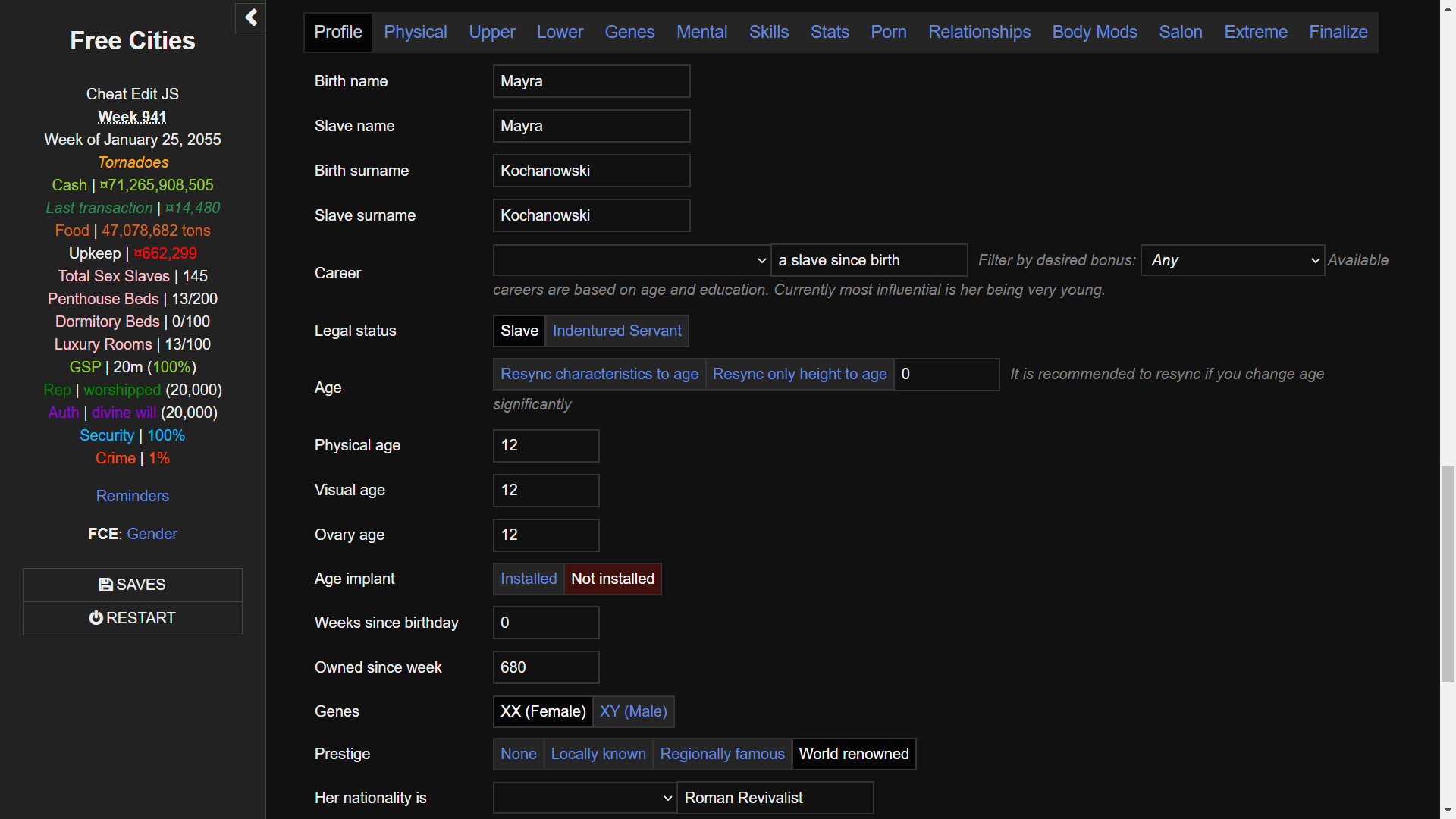The width and height of the screenshot is (1456, 819).
Task: Click the Physical age field
Action: [x=546, y=445]
